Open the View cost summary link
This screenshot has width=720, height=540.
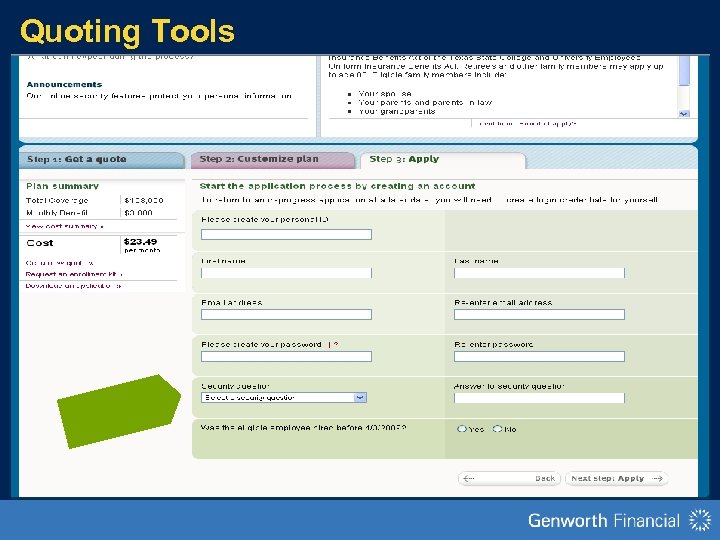point(64,226)
